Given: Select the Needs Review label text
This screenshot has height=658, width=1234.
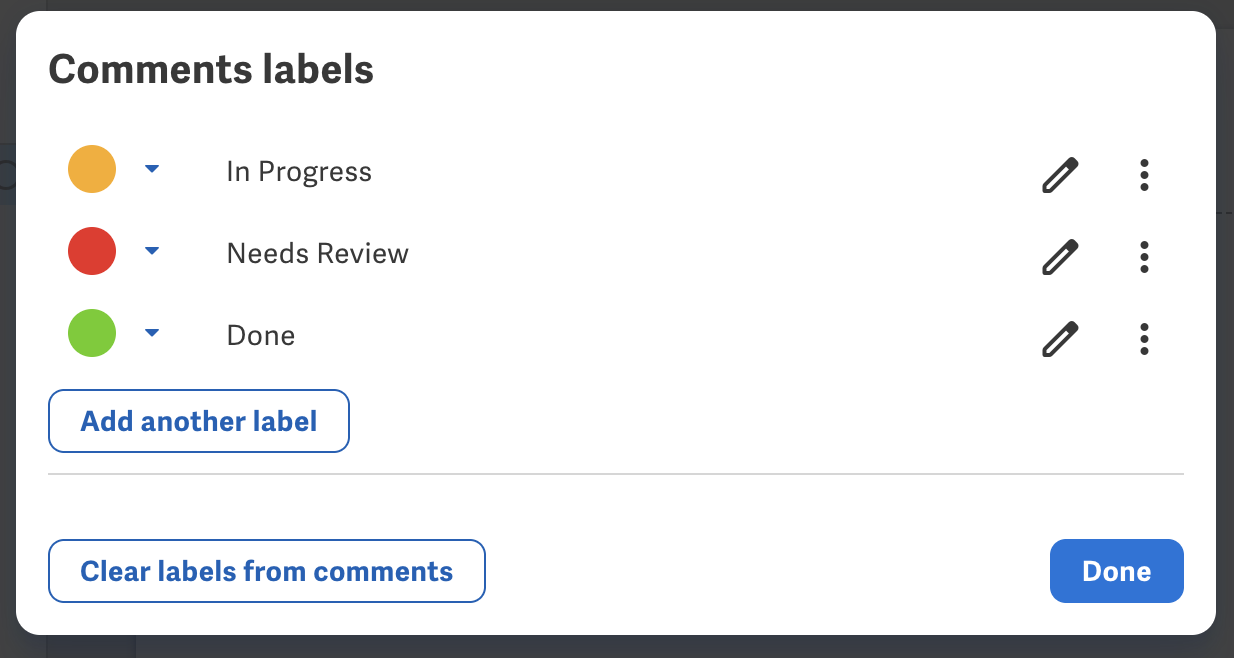Looking at the screenshot, I should (318, 253).
